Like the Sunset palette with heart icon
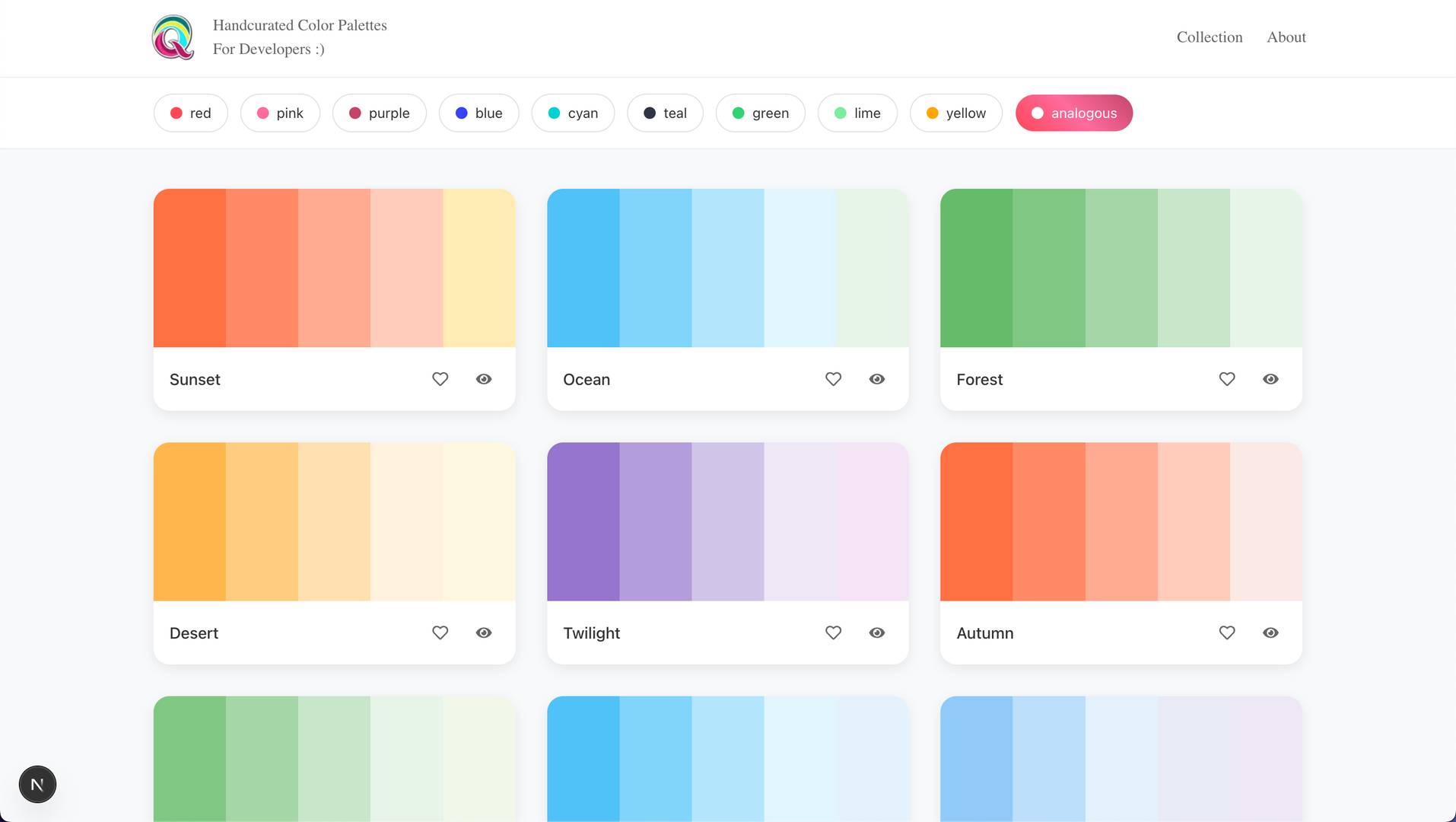 click(440, 379)
